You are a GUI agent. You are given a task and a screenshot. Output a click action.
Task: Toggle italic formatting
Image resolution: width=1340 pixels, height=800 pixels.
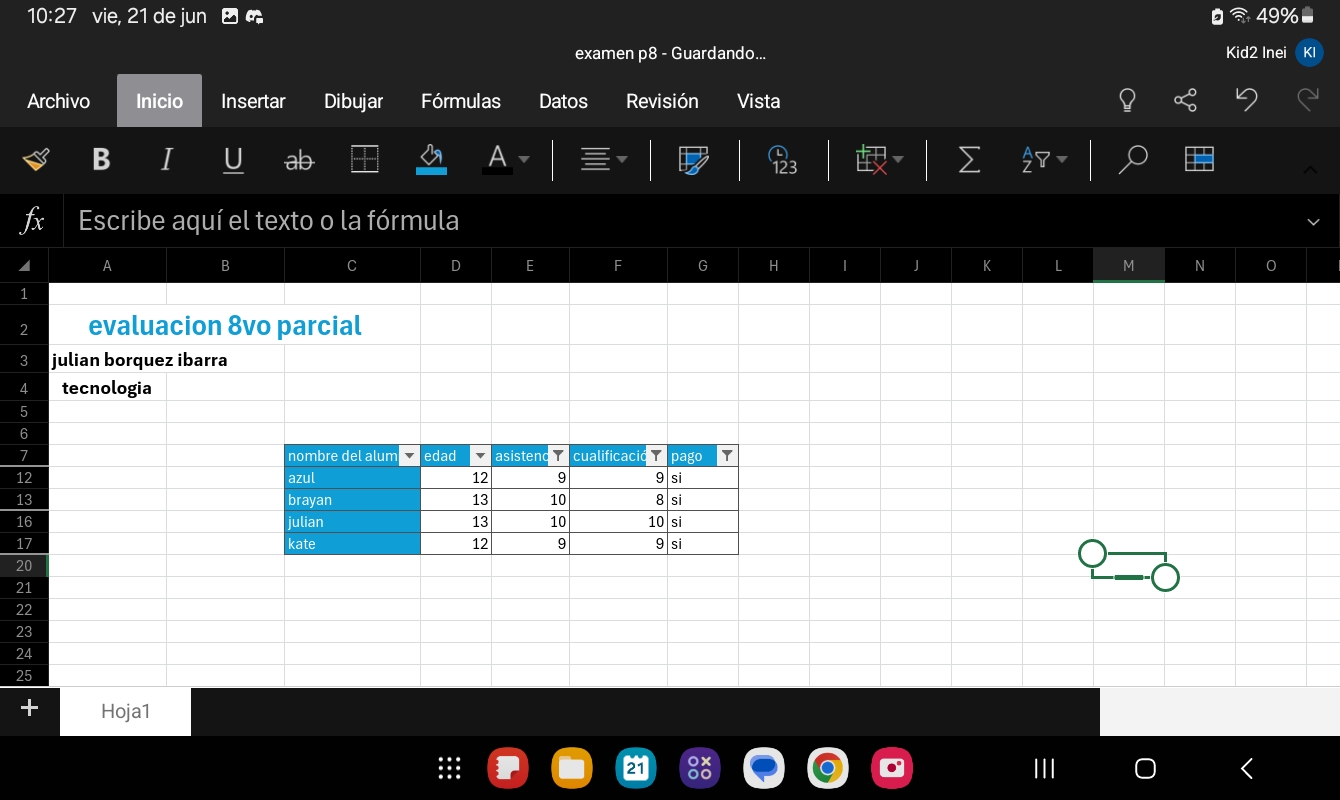point(167,160)
